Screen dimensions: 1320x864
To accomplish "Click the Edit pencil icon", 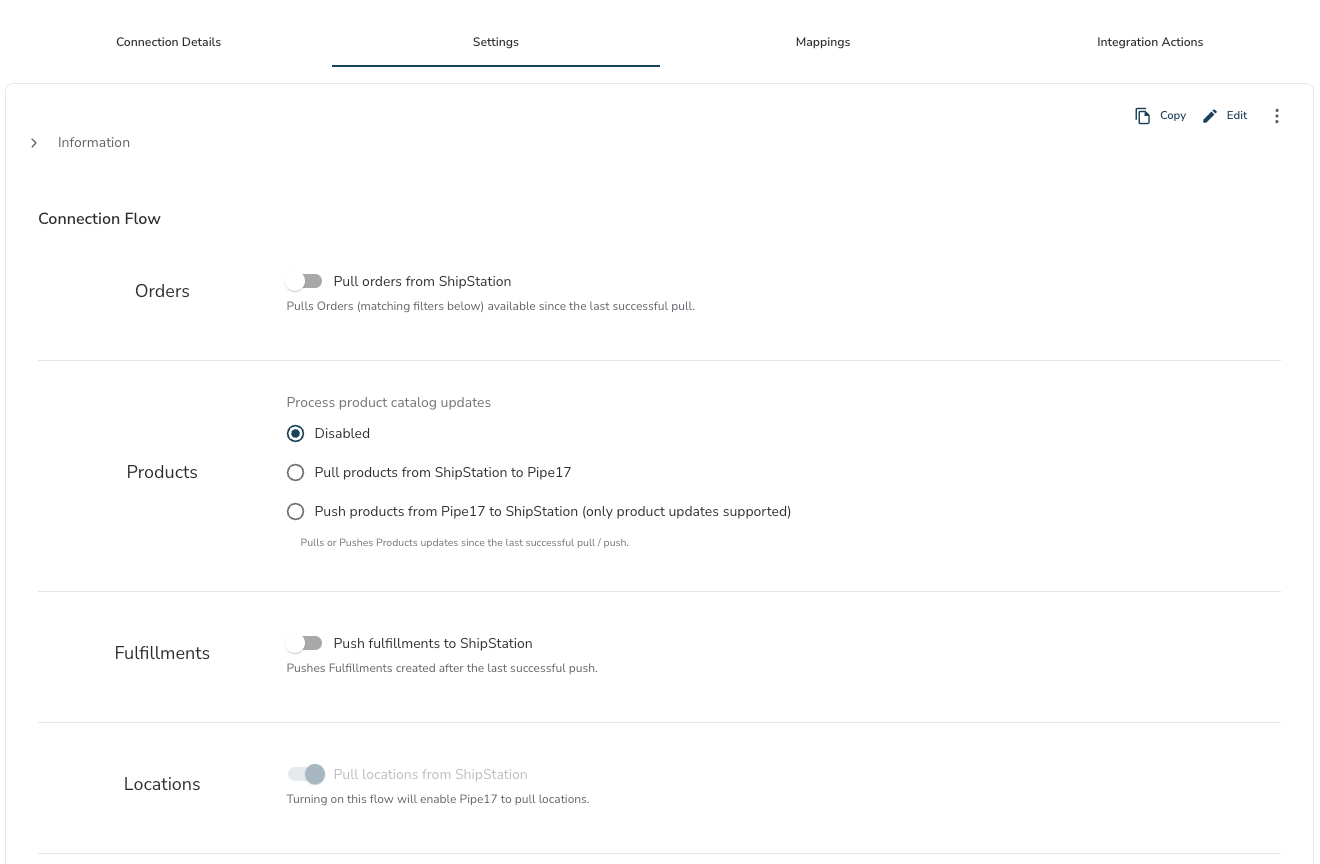I will (x=1210, y=116).
